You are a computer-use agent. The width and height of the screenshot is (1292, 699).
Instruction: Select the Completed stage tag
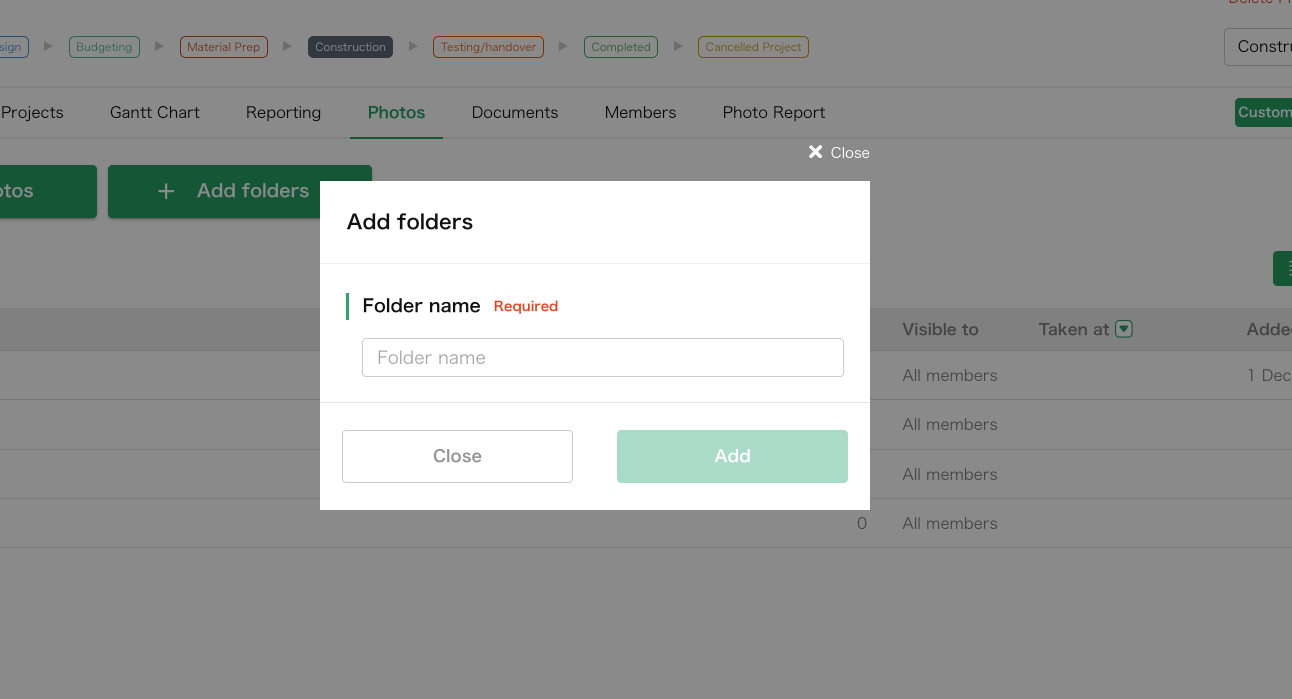pos(620,47)
